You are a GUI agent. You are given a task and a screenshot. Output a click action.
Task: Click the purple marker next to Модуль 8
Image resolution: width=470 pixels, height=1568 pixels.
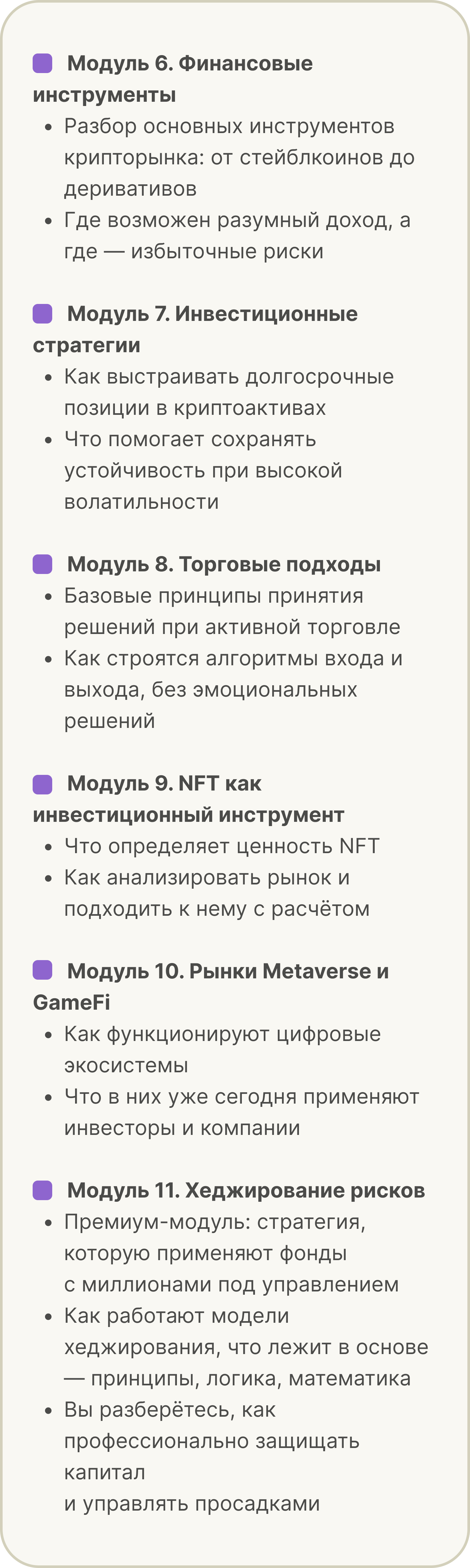pos(43,564)
